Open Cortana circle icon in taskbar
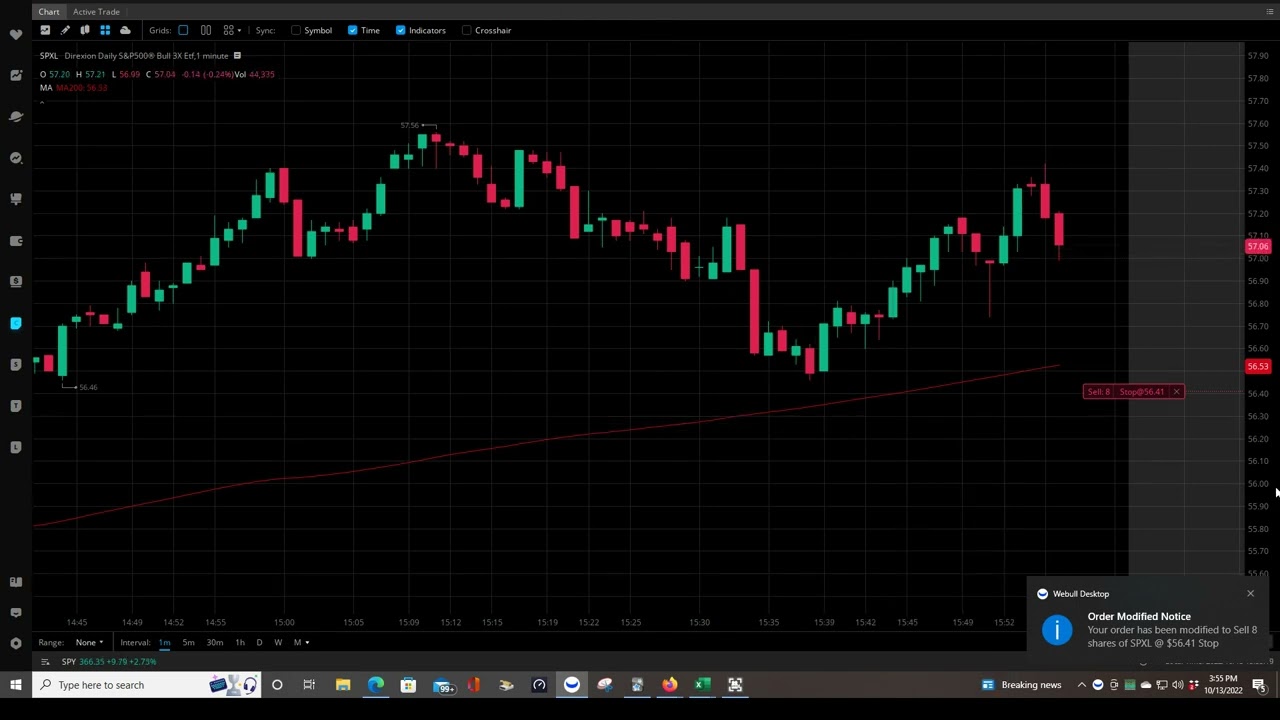The width and height of the screenshot is (1280, 720). (277, 685)
